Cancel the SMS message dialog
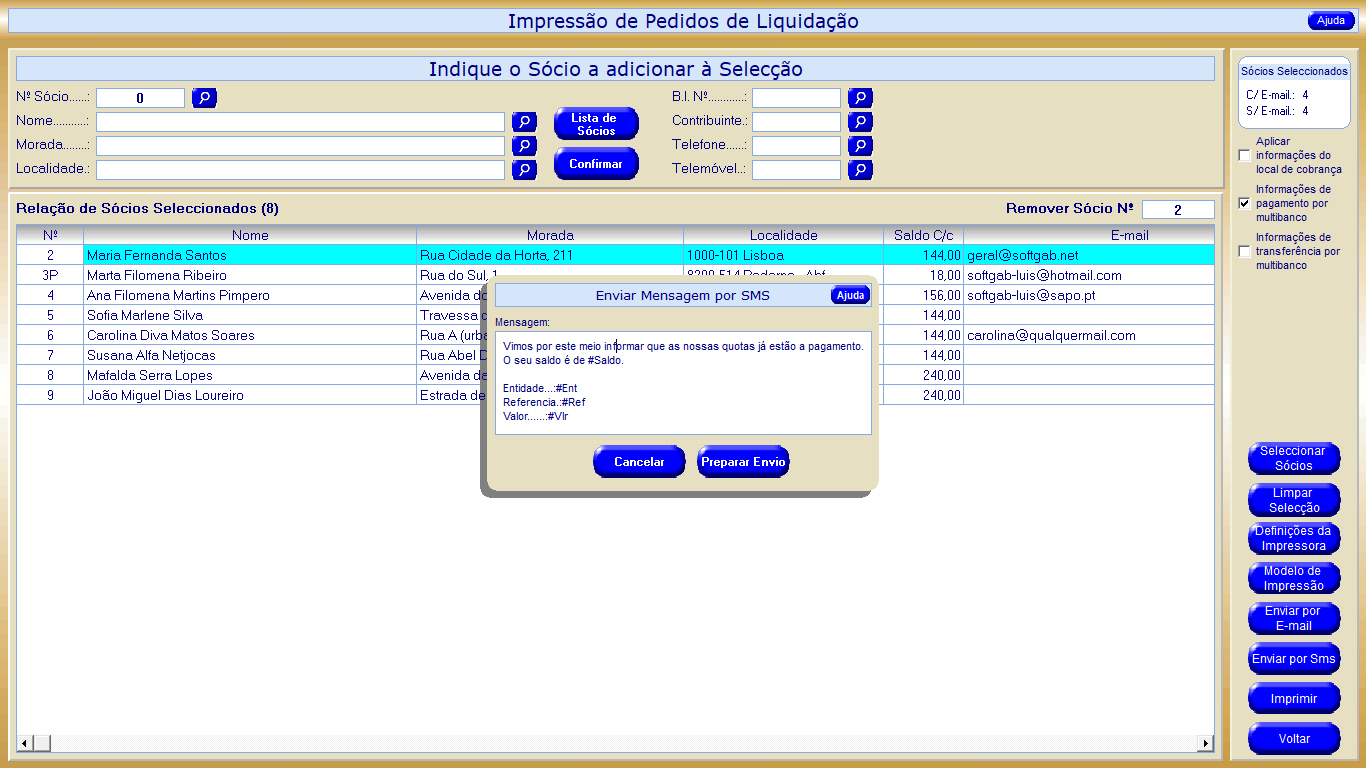Image resolution: width=1366 pixels, height=768 pixels. (639, 462)
